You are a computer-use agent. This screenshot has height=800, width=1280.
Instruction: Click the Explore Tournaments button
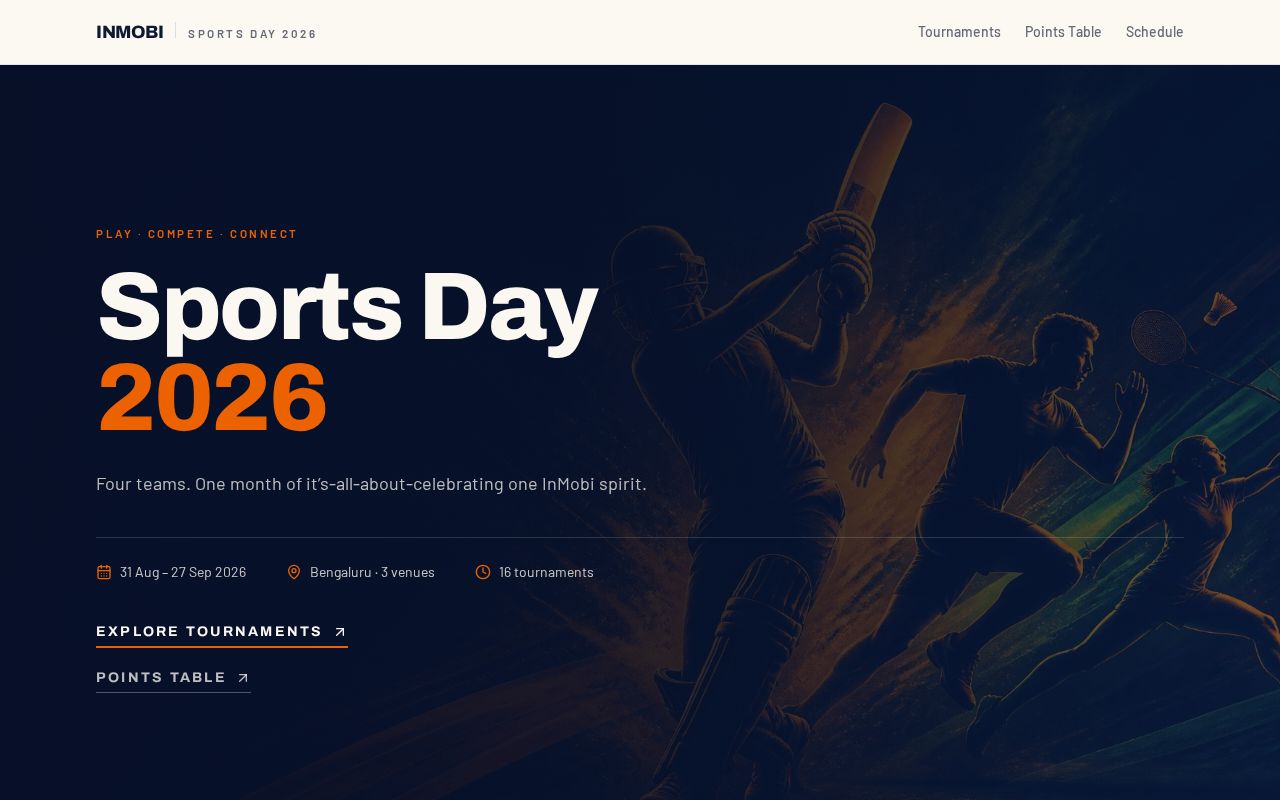tap(222, 632)
